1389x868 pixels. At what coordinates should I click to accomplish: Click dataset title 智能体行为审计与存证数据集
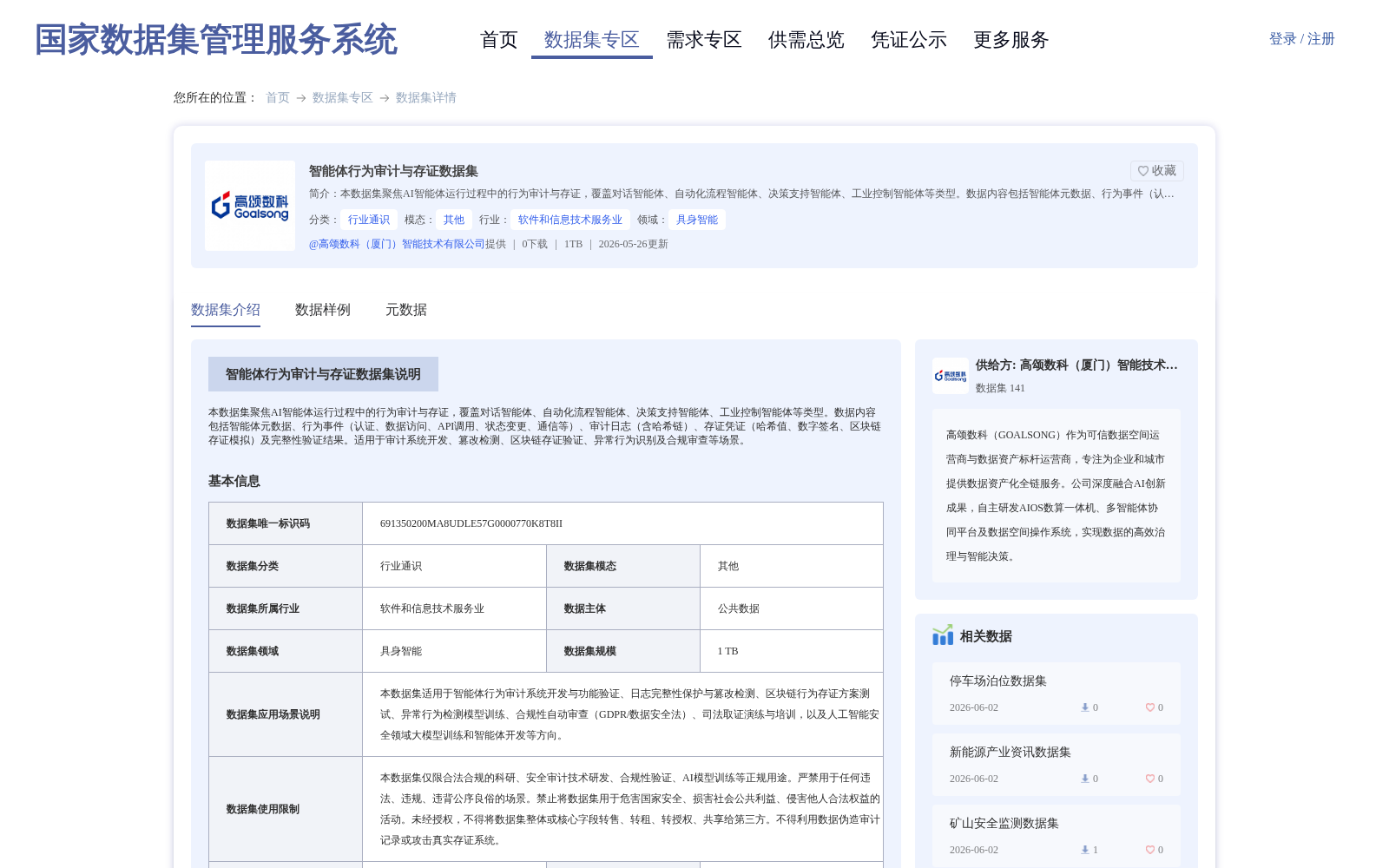pyautogui.click(x=393, y=171)
